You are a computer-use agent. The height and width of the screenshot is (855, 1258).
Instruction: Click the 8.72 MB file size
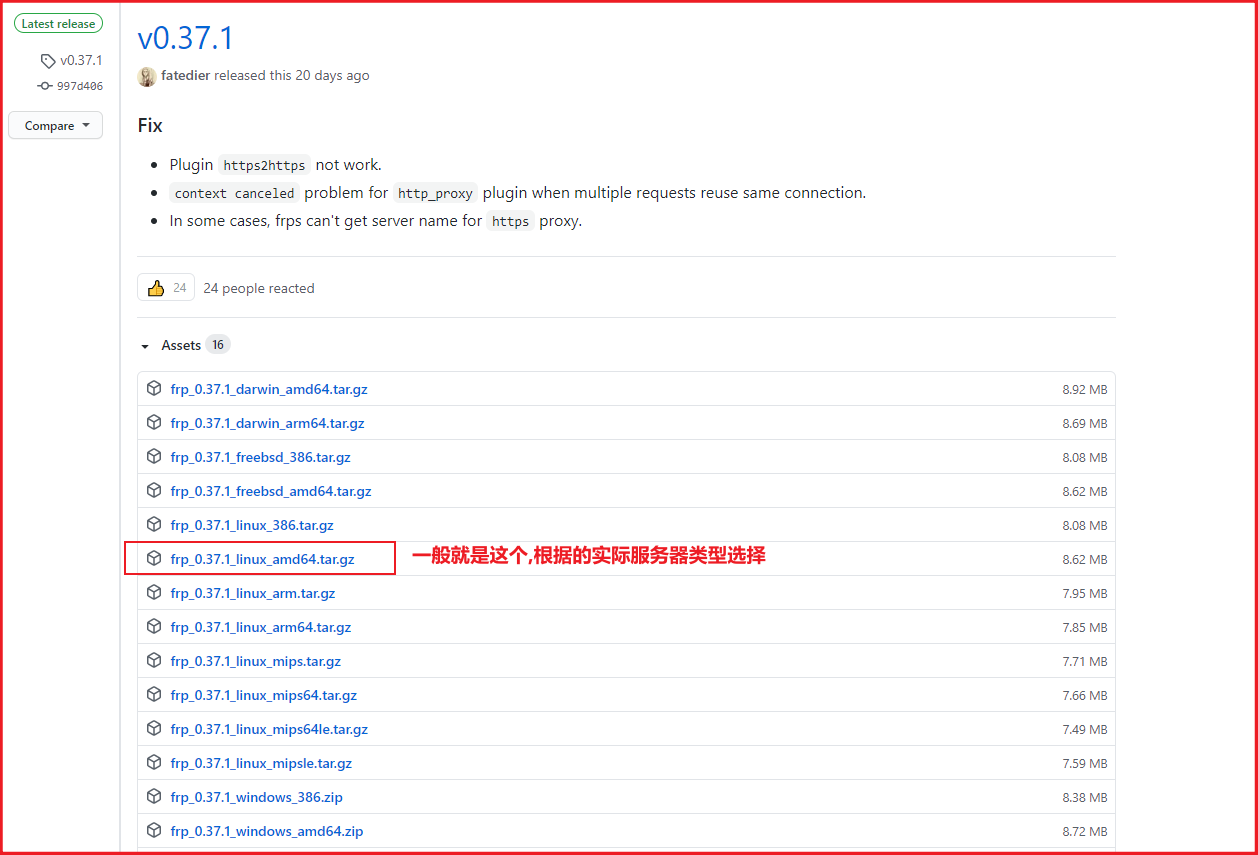click(1085, 831)
